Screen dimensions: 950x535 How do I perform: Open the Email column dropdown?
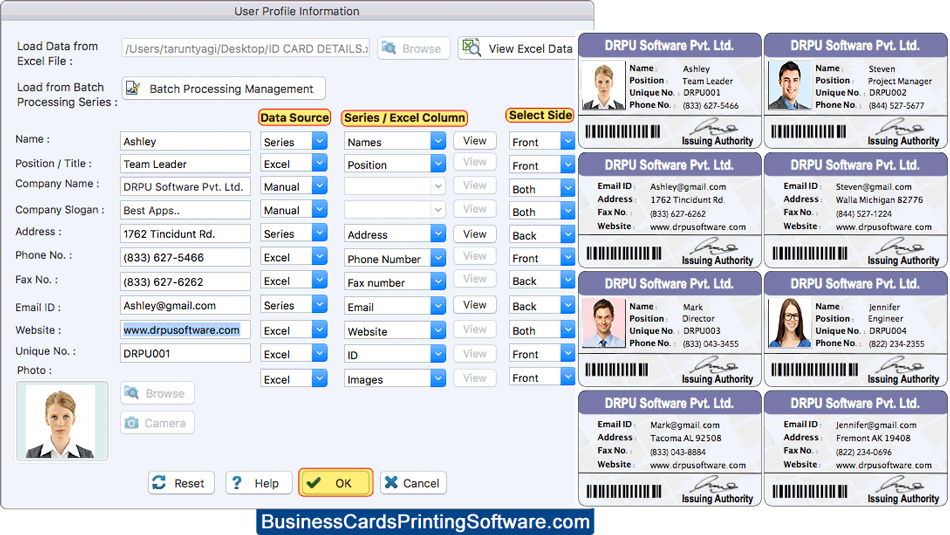[x=395, y=307]
